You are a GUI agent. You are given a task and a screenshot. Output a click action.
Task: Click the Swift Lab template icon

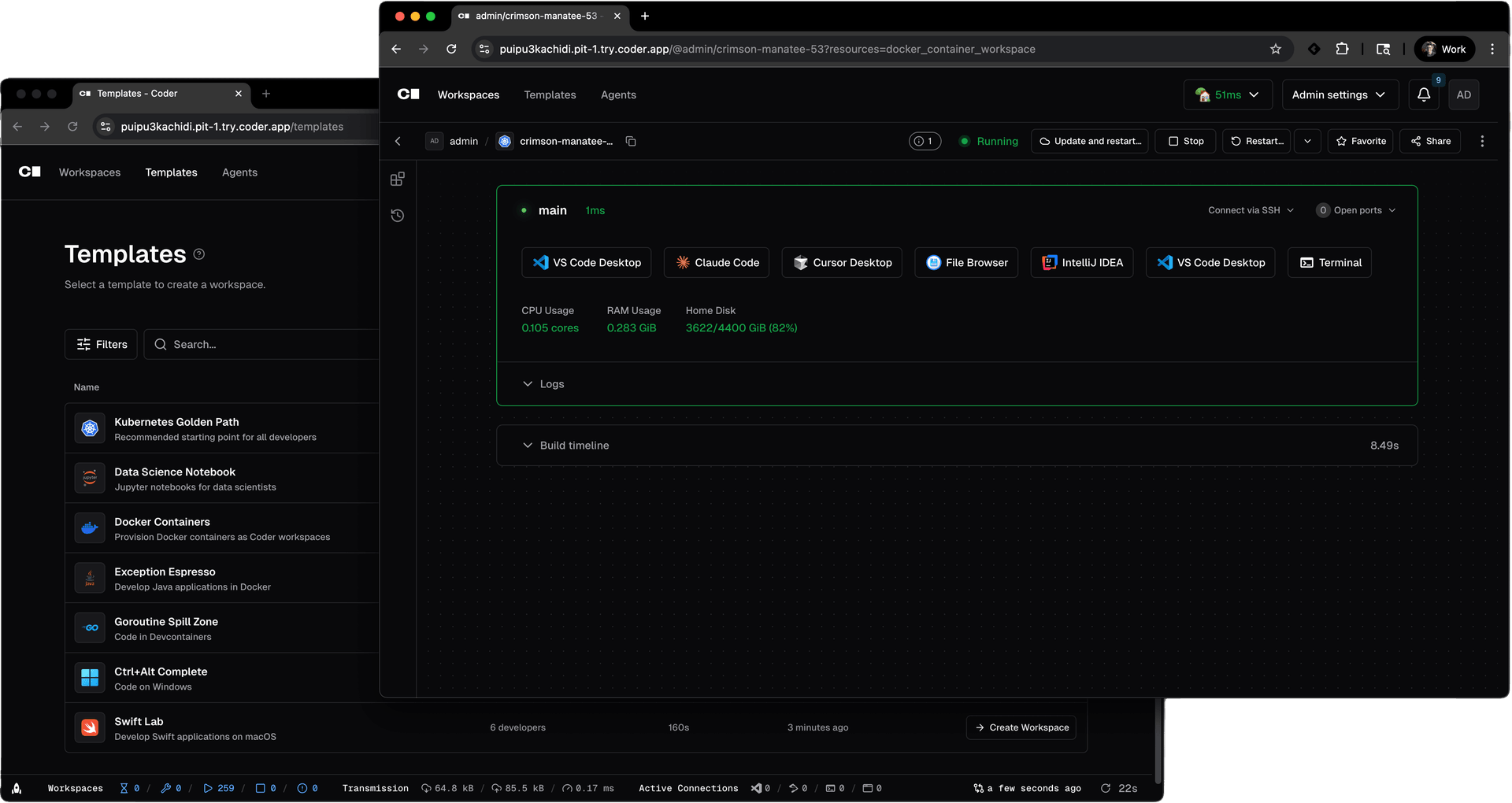90,727
